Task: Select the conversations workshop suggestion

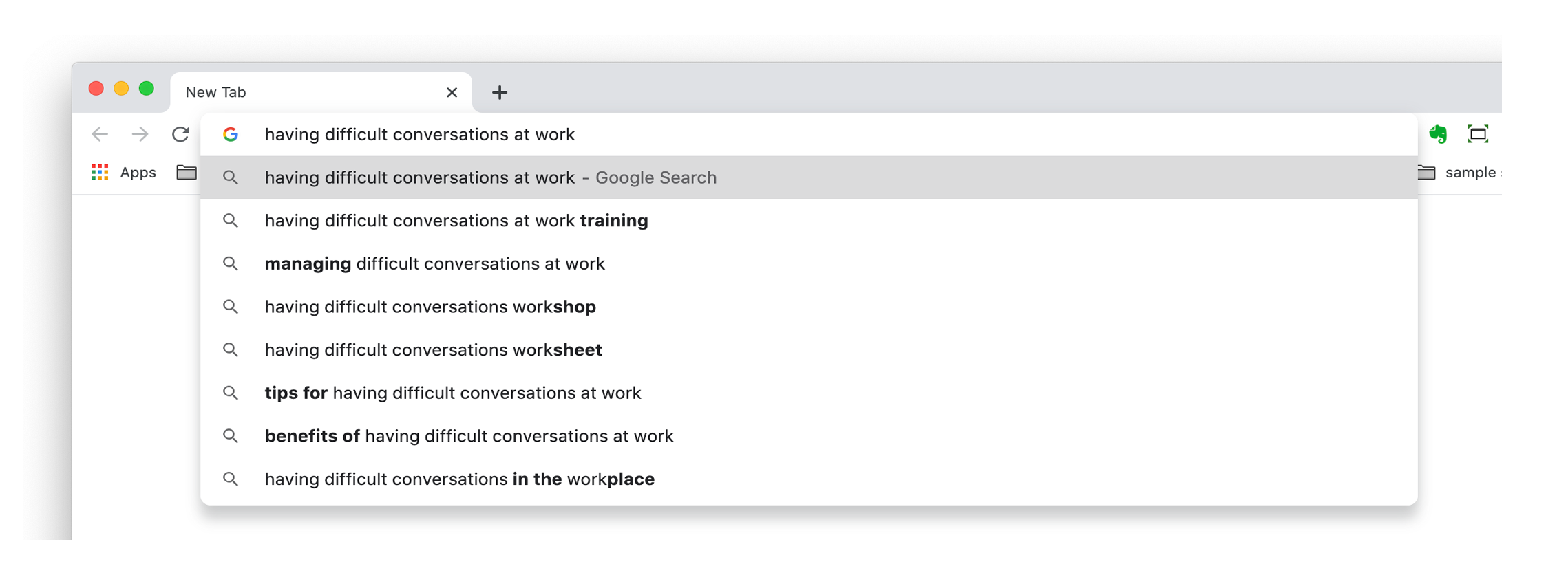Action: 809,307
